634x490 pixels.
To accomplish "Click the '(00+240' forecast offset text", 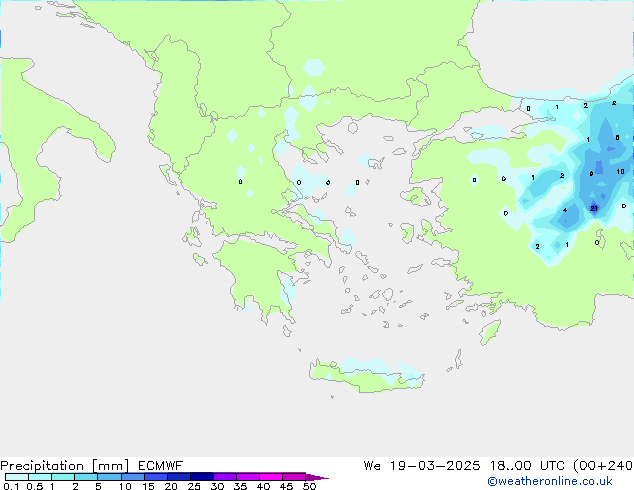I will tap(603, 466).
